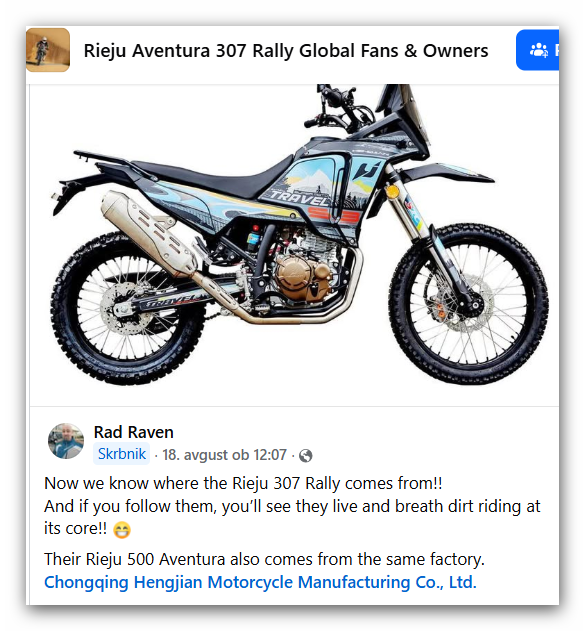This screenshot has width=585, height=631.
Task: Click the grinning emoji after "its core!!"
Action: click(x=122, y=530)
